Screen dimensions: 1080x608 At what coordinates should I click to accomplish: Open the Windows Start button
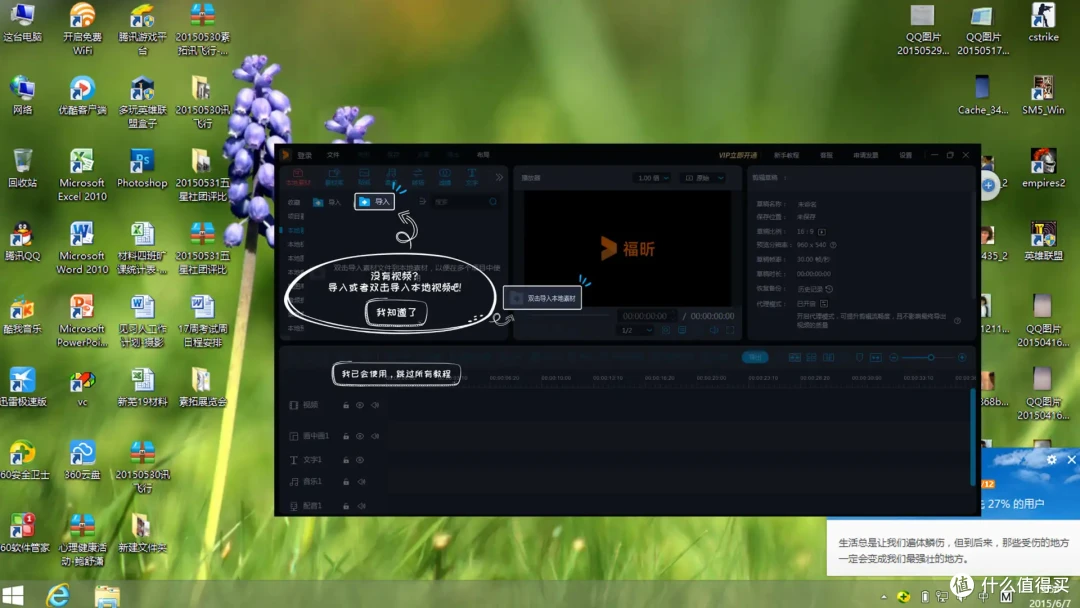click(13, 595)
